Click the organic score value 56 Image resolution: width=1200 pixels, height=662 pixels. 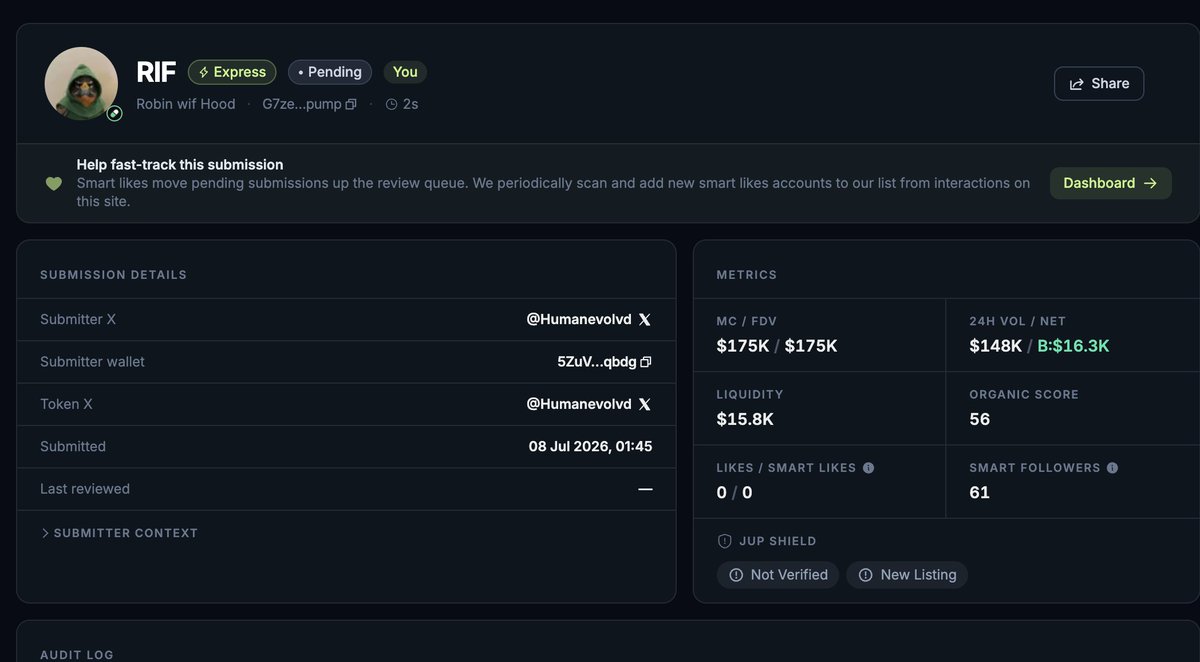(980, 419)
